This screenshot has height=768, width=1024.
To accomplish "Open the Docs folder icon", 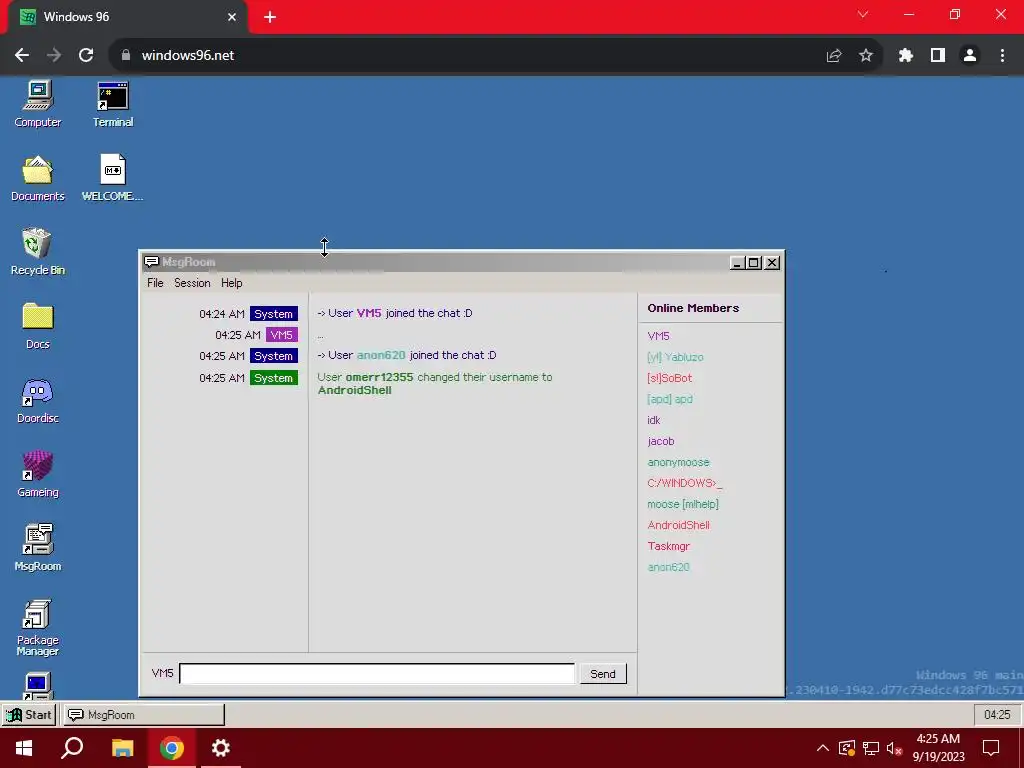I will click(x=38, y=326).
